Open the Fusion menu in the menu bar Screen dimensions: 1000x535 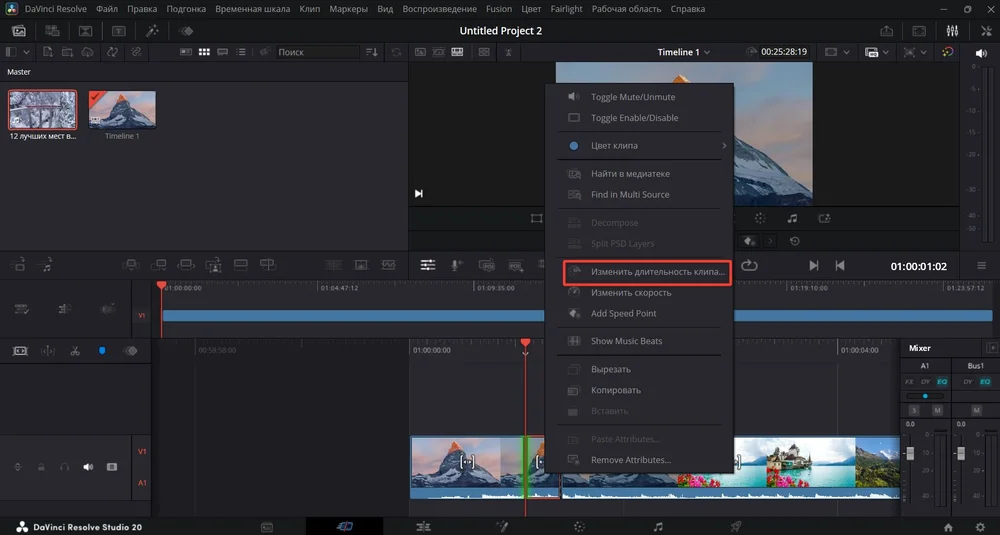499,9
